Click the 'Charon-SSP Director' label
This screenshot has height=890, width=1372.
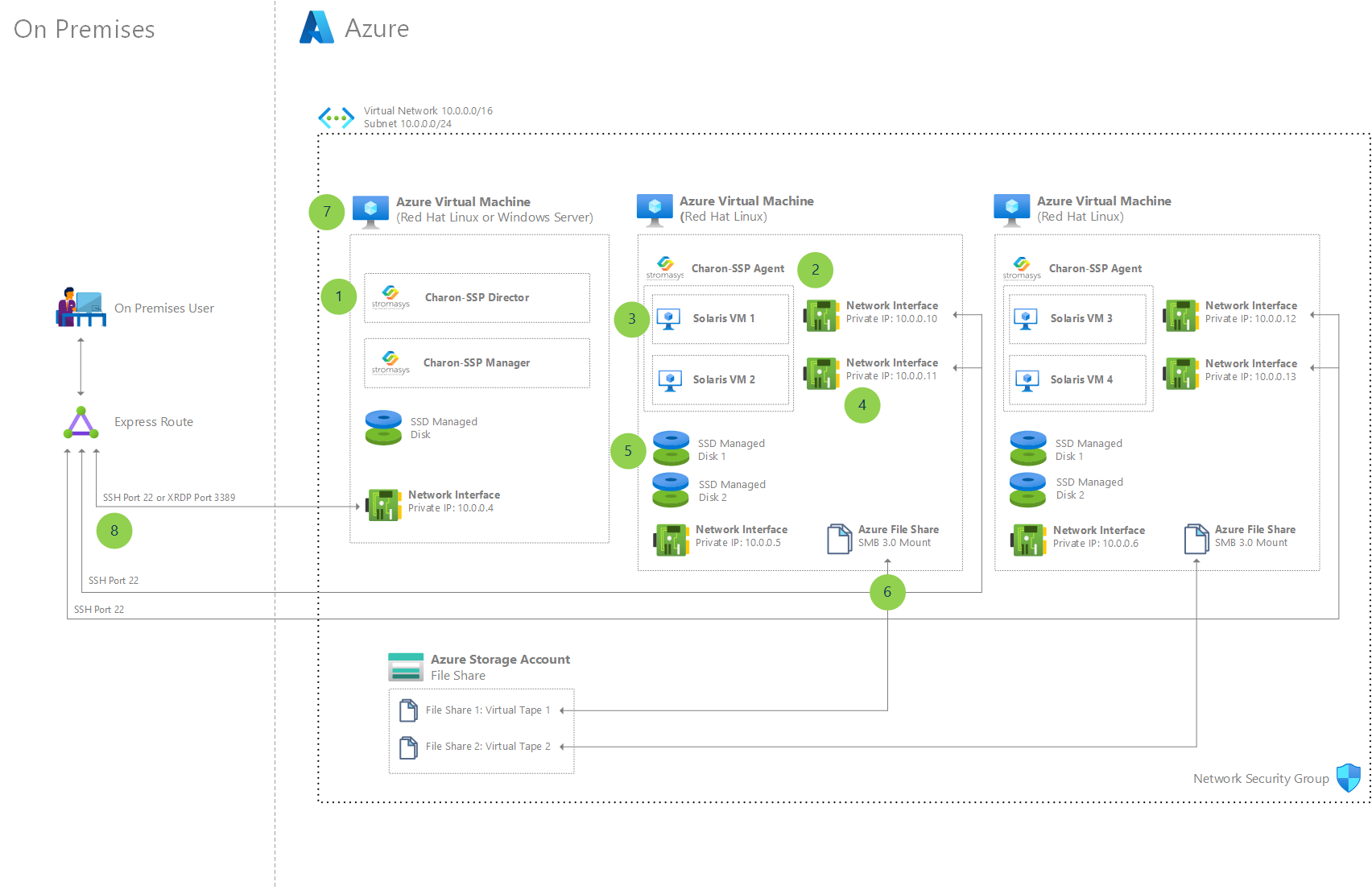(477, 297)
